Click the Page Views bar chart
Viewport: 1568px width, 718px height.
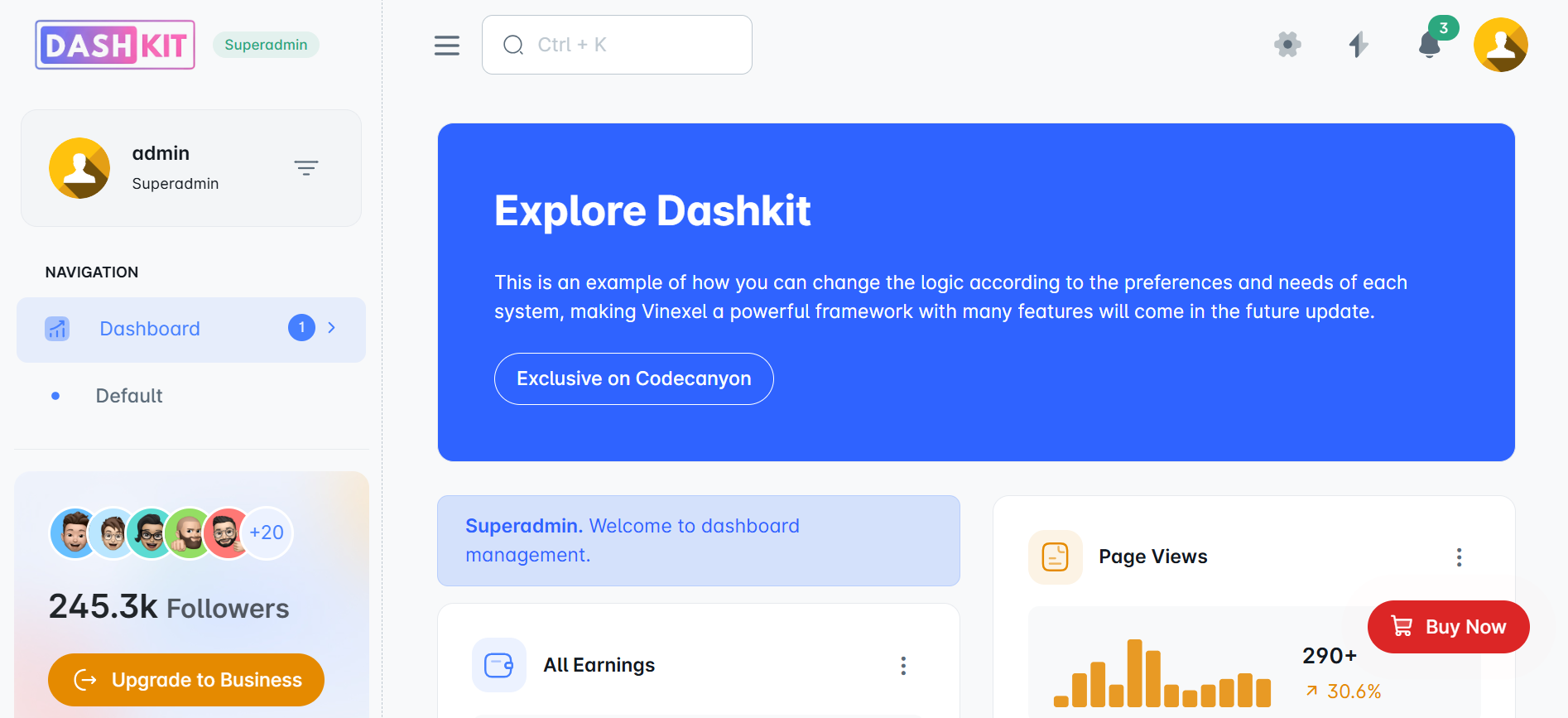(1162, 672)
